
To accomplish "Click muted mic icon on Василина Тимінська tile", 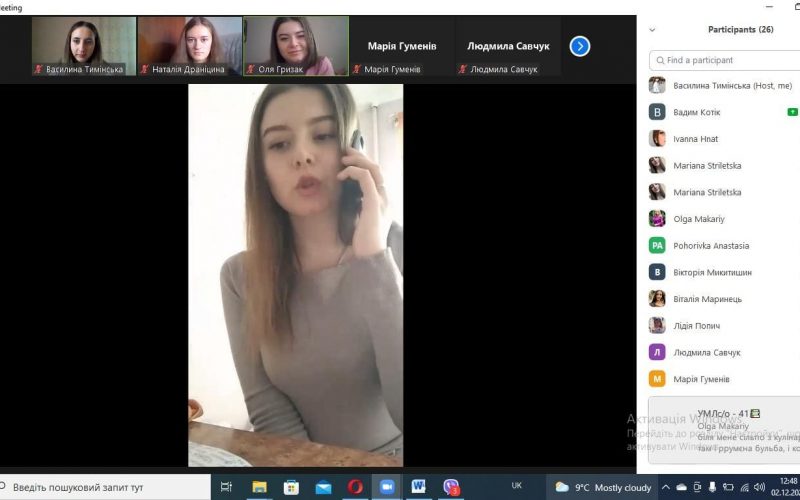I will click(39, 70).
